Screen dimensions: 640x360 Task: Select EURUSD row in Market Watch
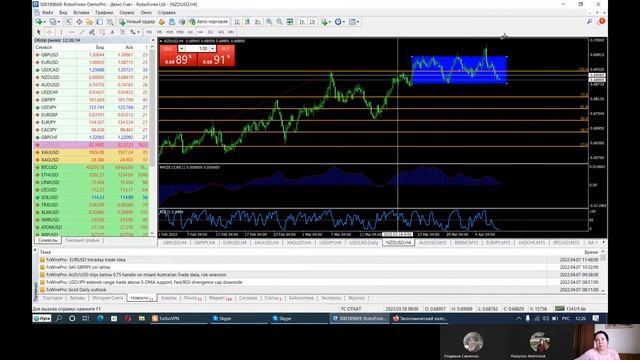[92, 62]
